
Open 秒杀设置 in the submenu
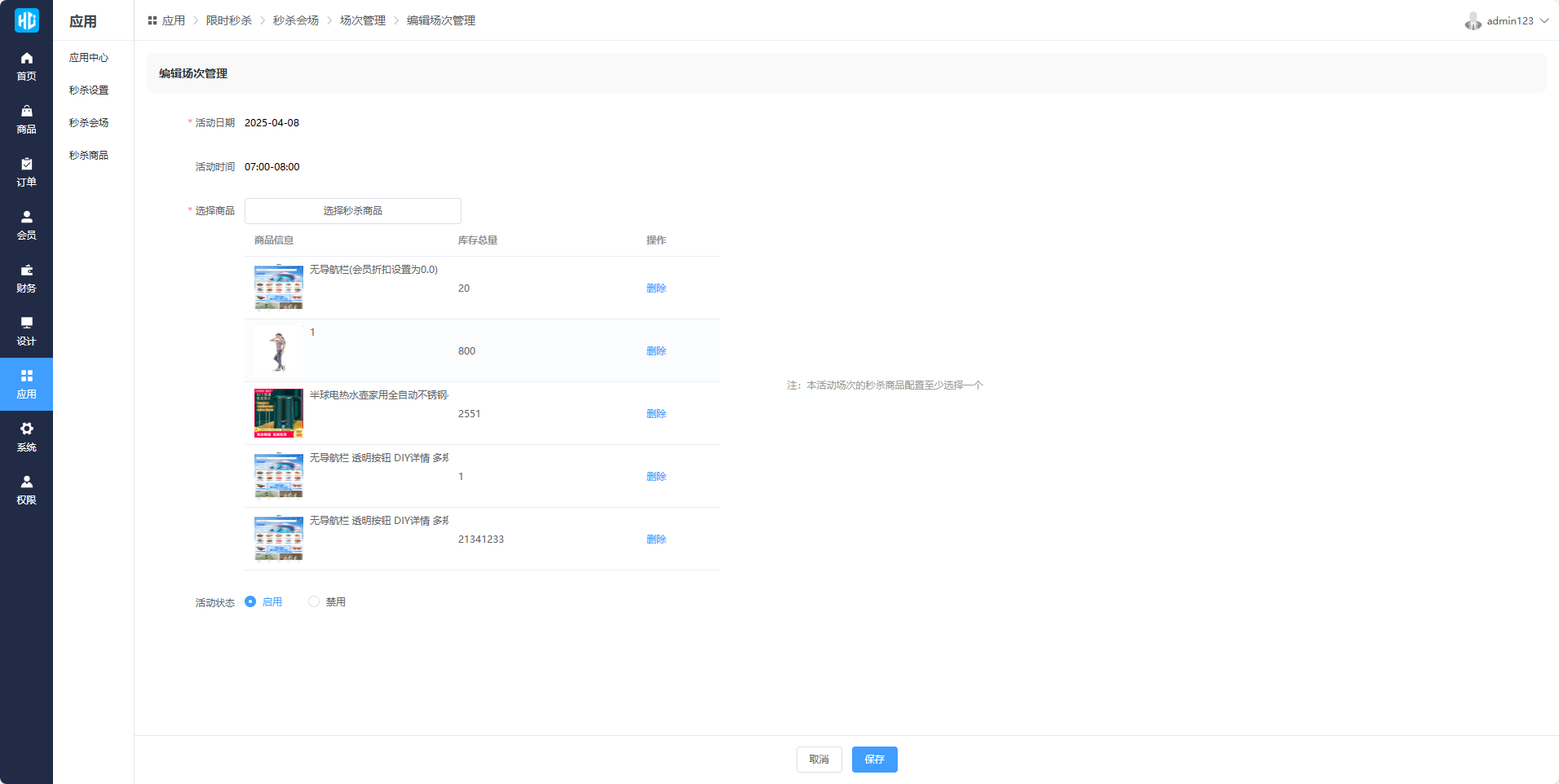click(x=89, y=90)
